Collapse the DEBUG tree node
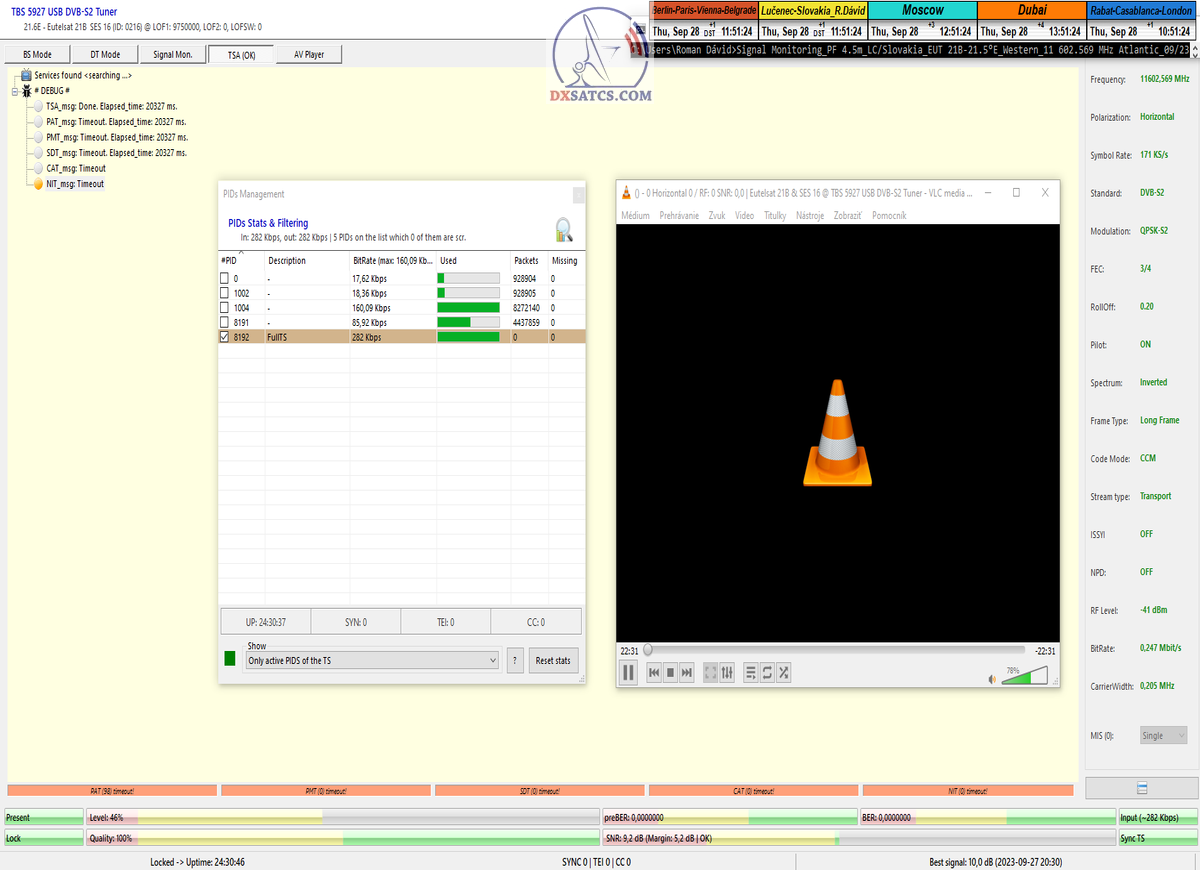 (x=15, y=91)
